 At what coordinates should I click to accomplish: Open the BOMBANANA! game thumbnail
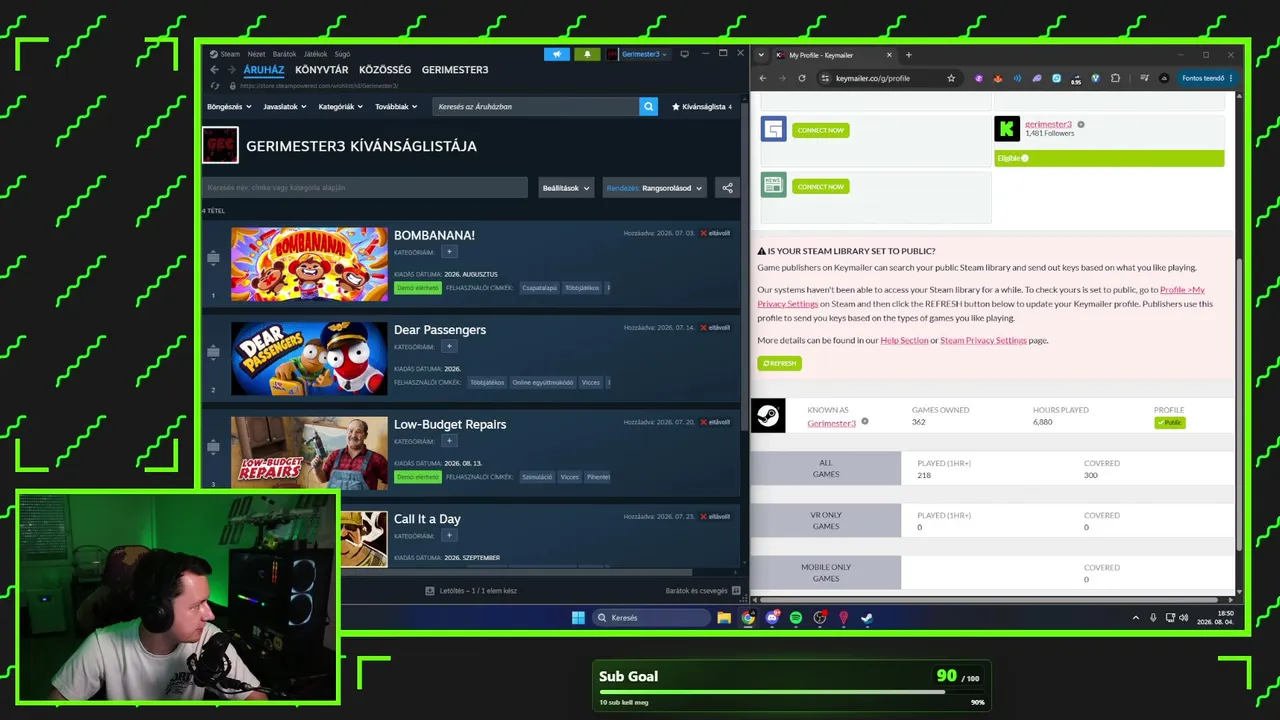[x=309, y=264]
